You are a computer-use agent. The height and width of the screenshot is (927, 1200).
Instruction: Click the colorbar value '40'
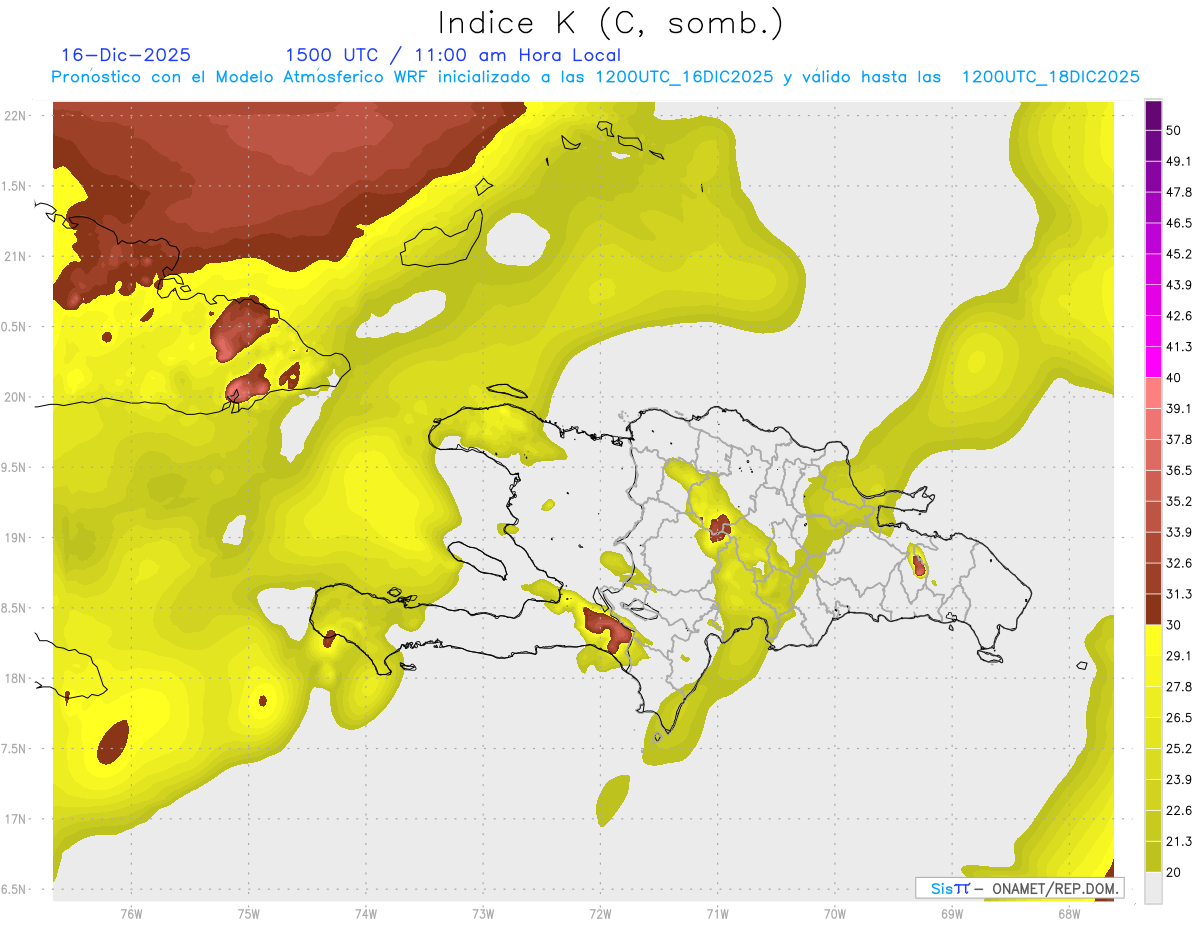tap(1174, 378)
